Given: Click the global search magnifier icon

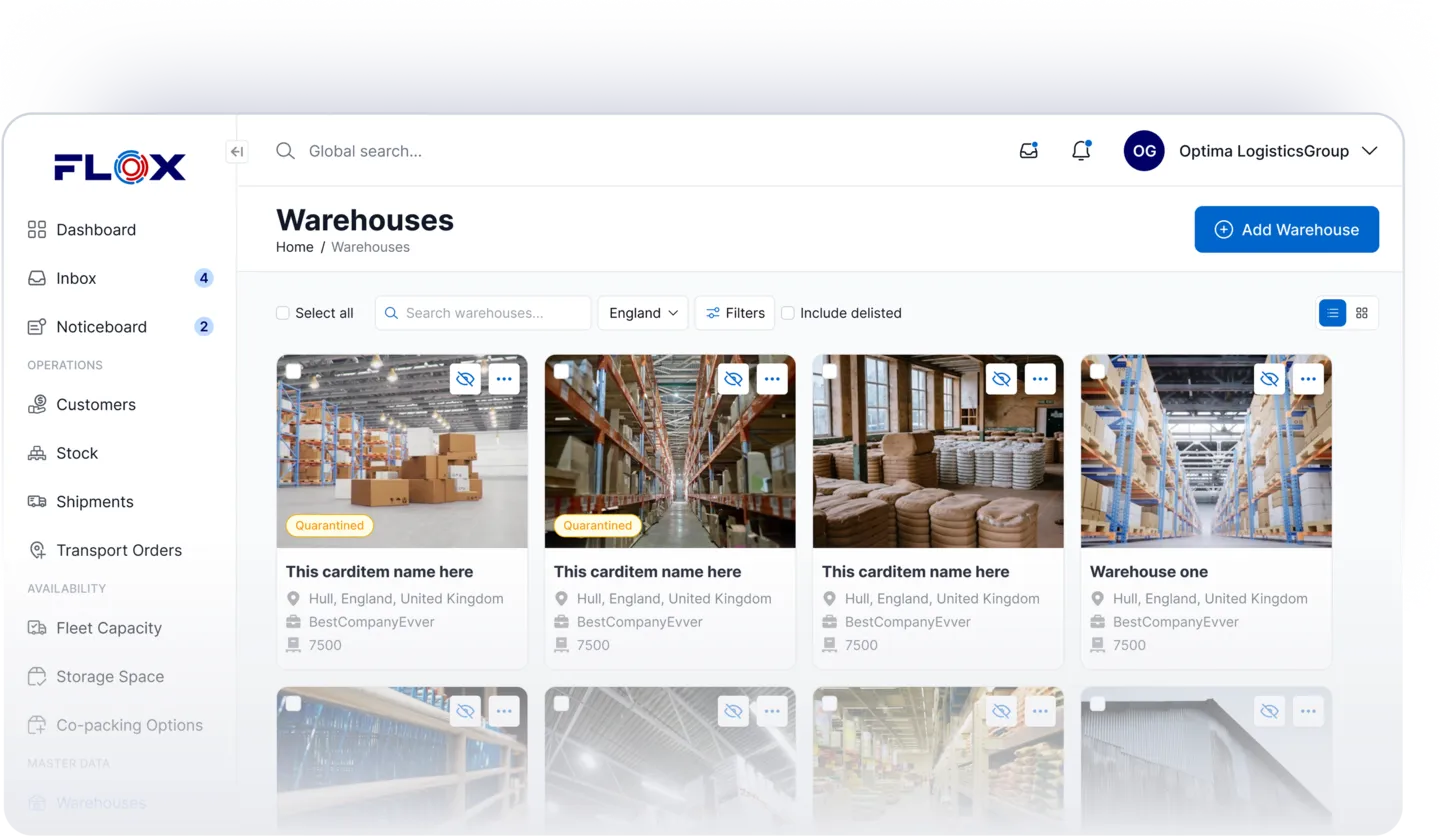Looking at the screenshot, I should 285,151.
